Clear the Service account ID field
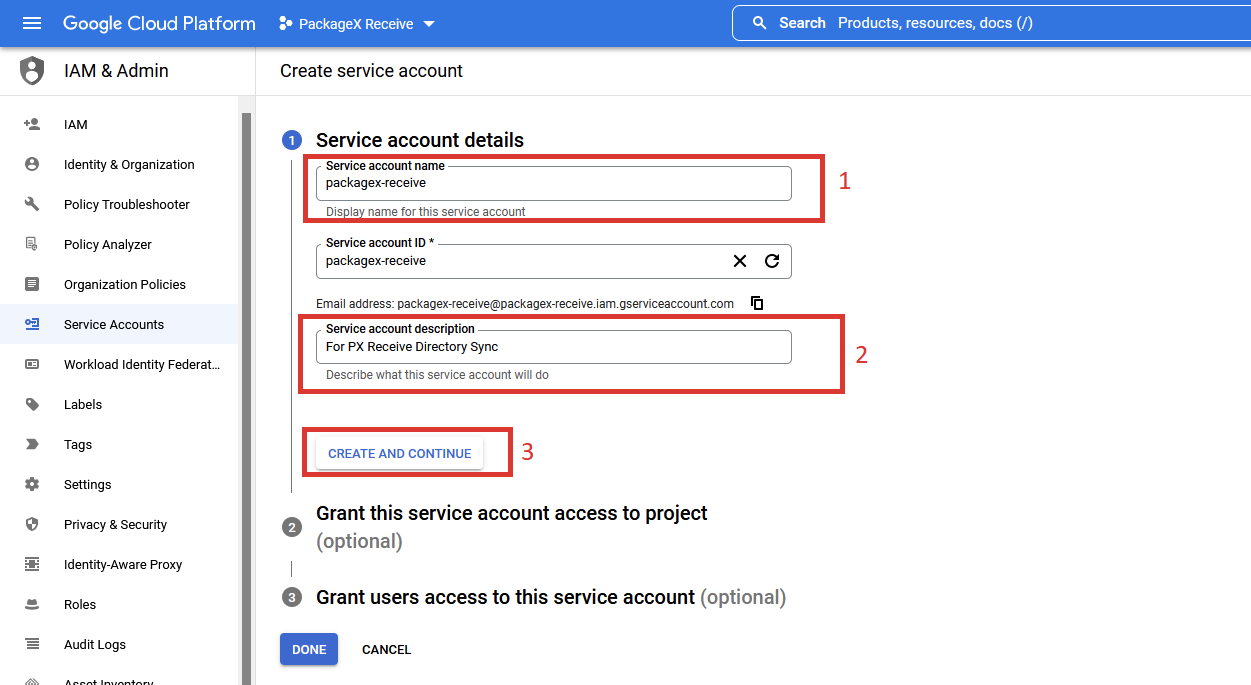The image size is (1251, 685). [740, 261]
